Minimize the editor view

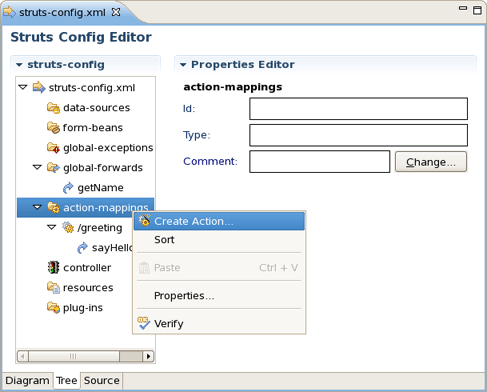pos(463,8)
